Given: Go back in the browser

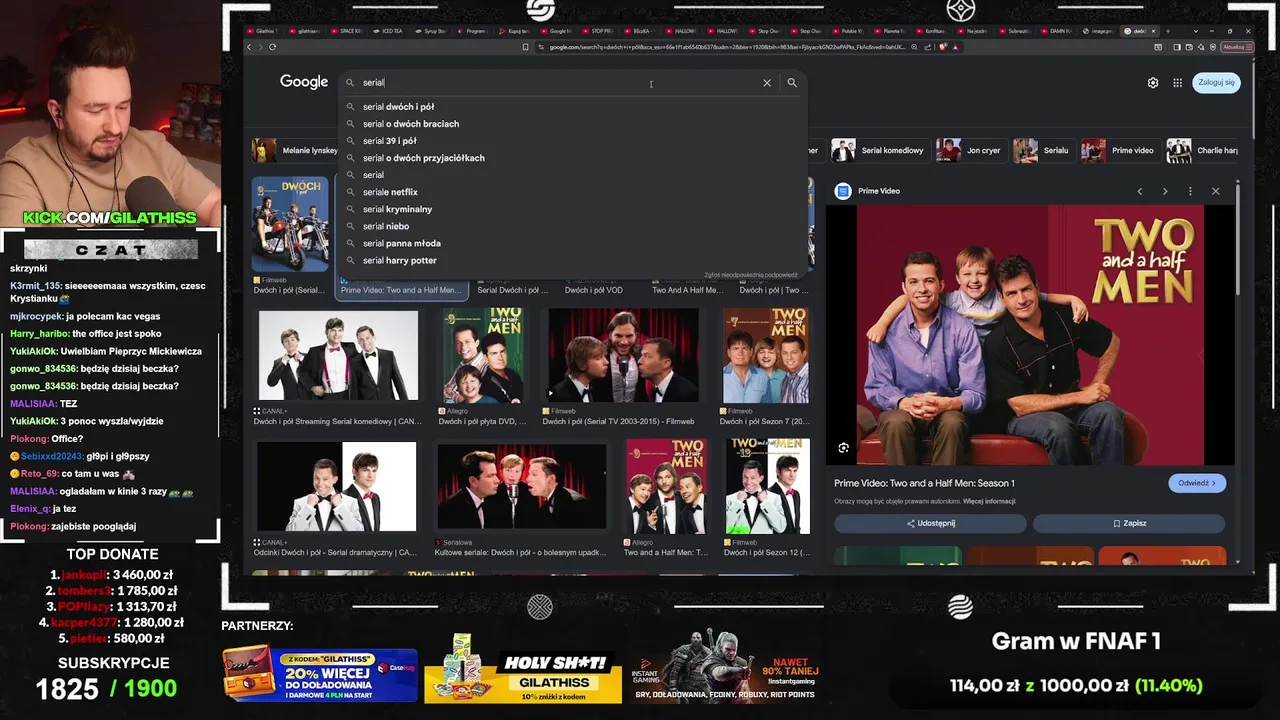Looking at the screenshot, I should [250, 47].
